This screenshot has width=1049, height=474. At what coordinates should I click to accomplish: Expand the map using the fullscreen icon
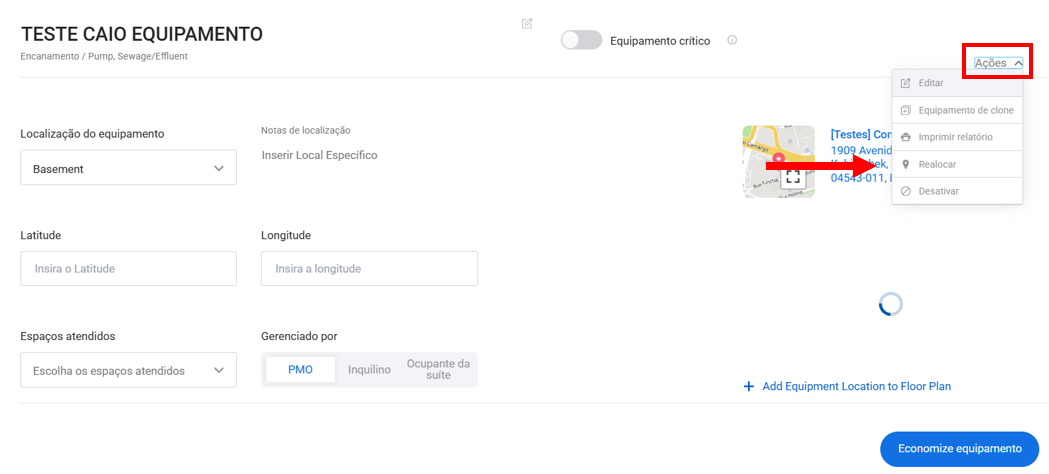tap(793, 176)
